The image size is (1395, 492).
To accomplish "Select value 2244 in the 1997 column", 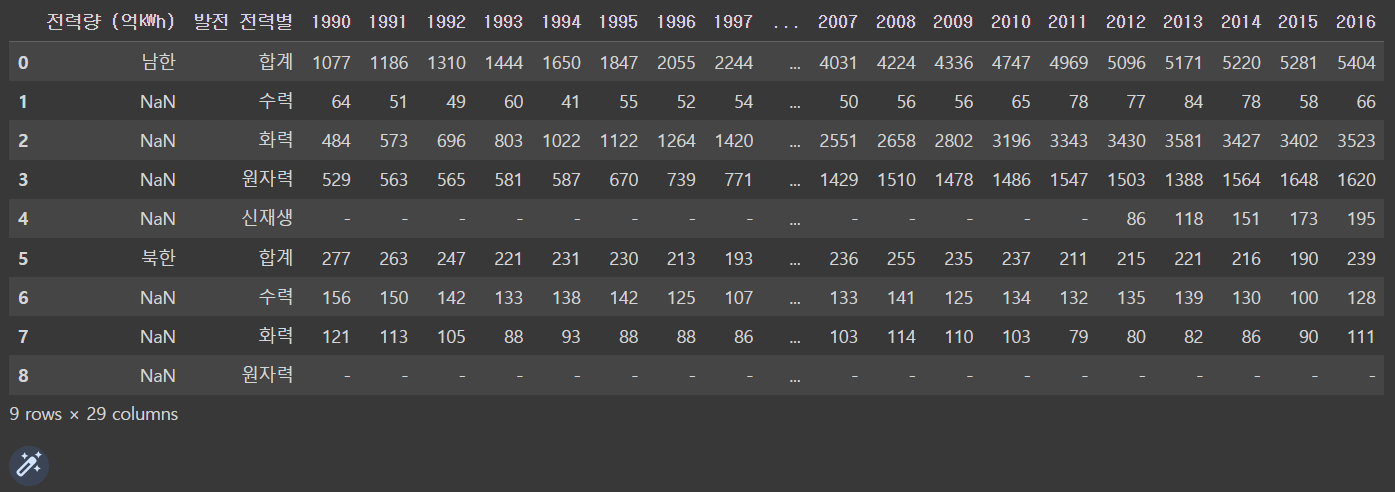I will click(x=734, y=62).
